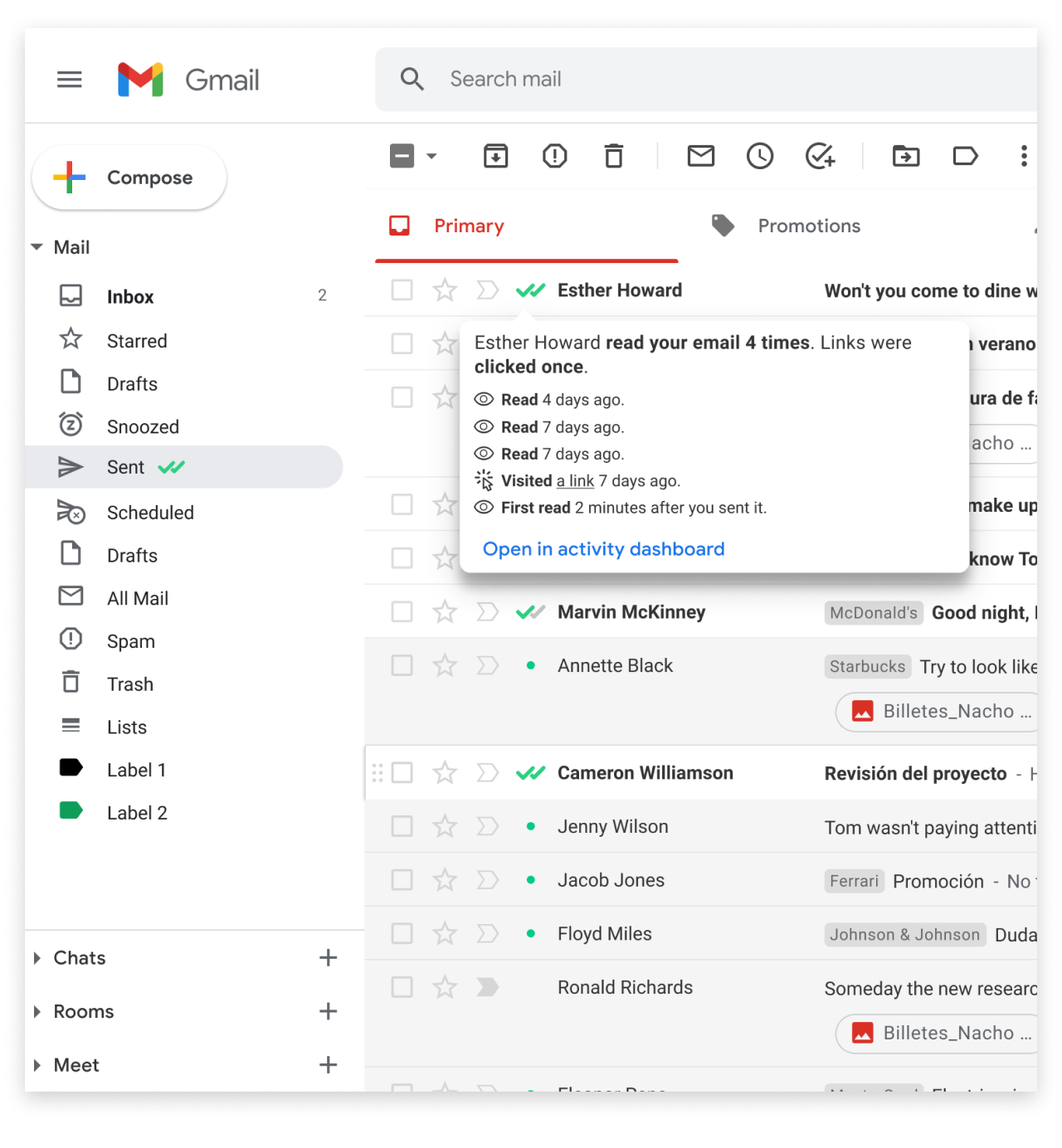Viewport: 1062px width, 1148px height.
Task: Select the Ronald Richards email checkbox
Action: click(x=402, y=987)
